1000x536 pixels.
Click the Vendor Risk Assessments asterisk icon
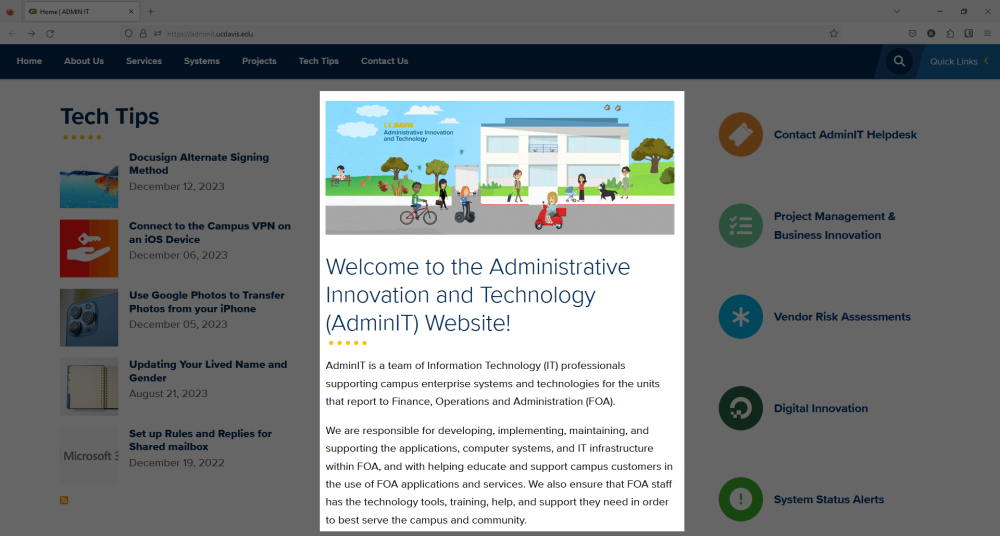point(740,317)
